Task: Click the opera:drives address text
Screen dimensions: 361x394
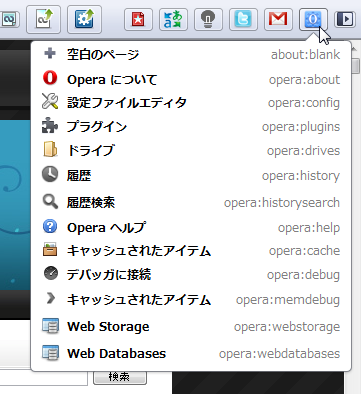Action: tap(303, 151)
